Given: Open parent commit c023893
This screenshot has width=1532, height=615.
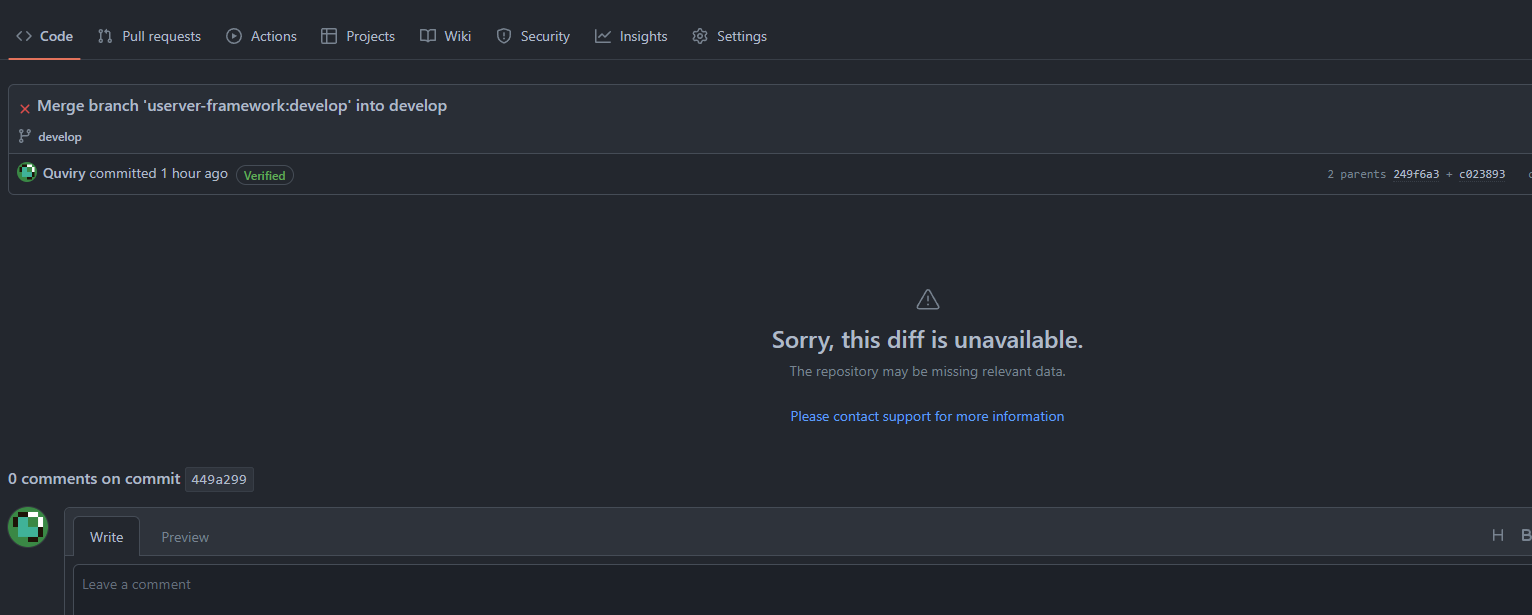Looking at the screenshot, I should click(x=1481, y=173).
